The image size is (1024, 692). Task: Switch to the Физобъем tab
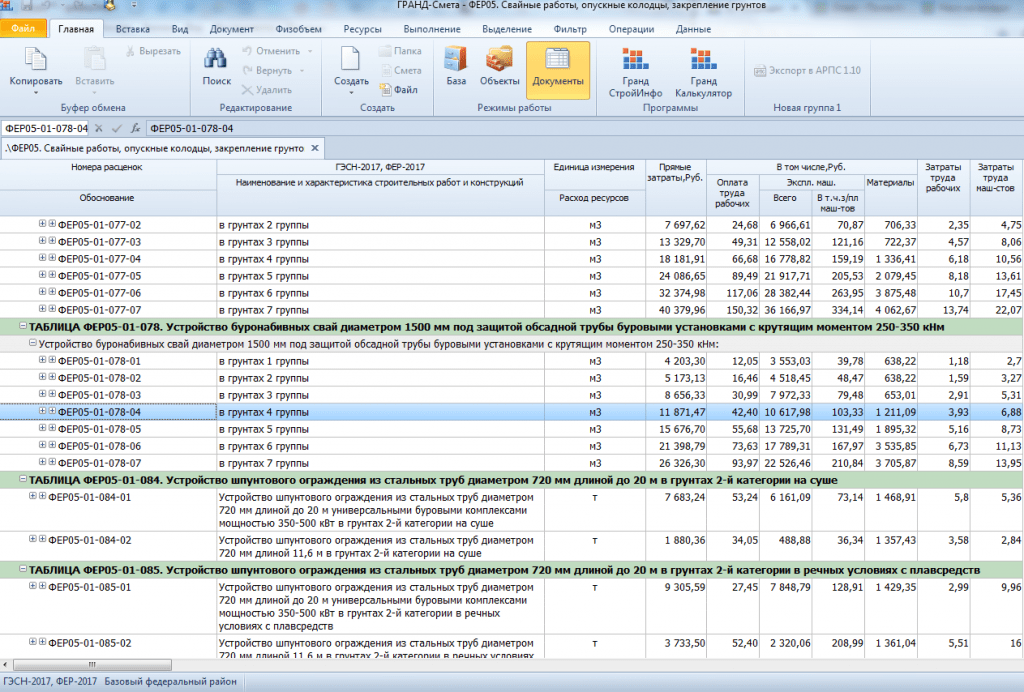pos(298,29)
